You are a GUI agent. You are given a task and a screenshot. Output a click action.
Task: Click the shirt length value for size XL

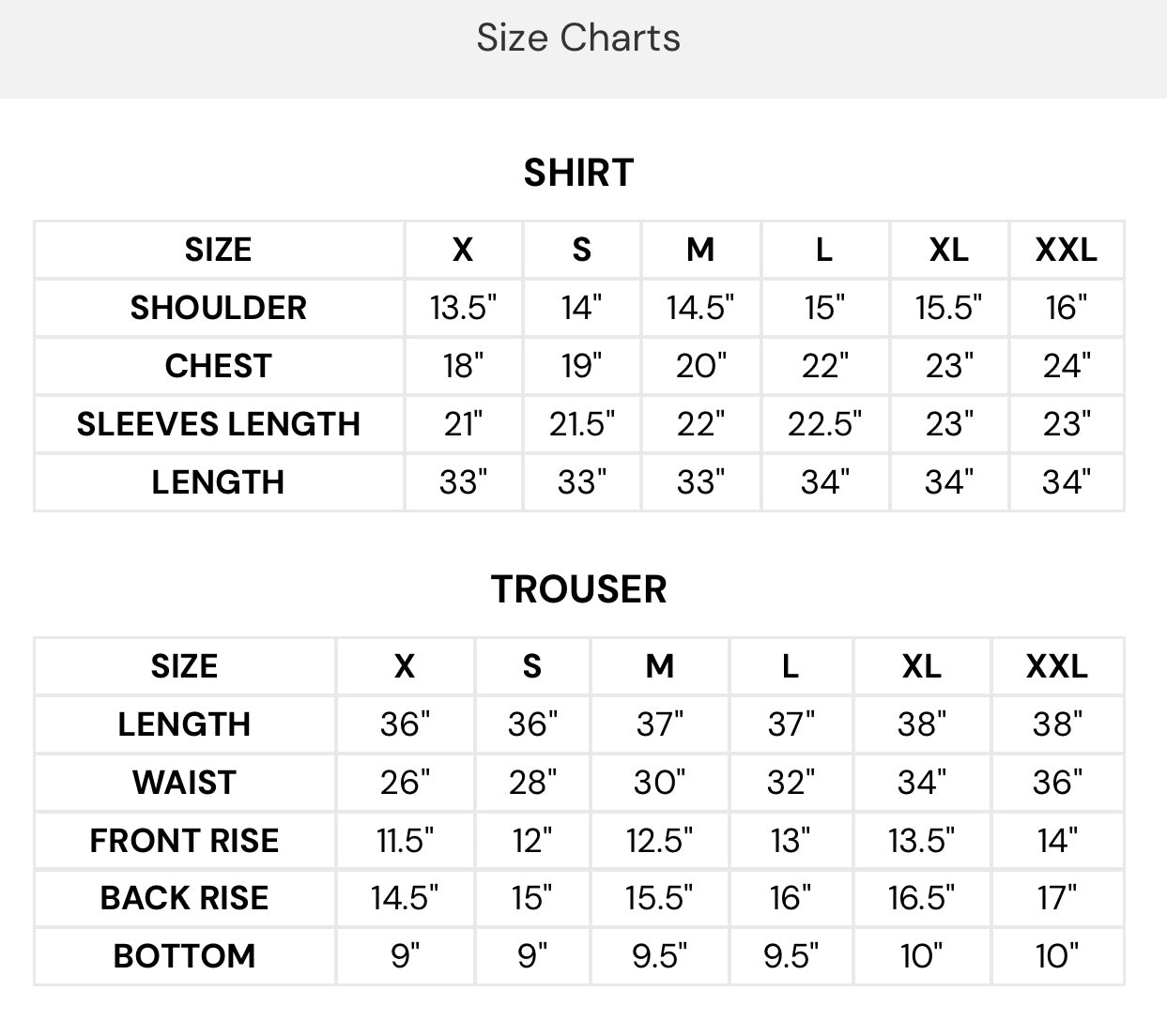948,482
